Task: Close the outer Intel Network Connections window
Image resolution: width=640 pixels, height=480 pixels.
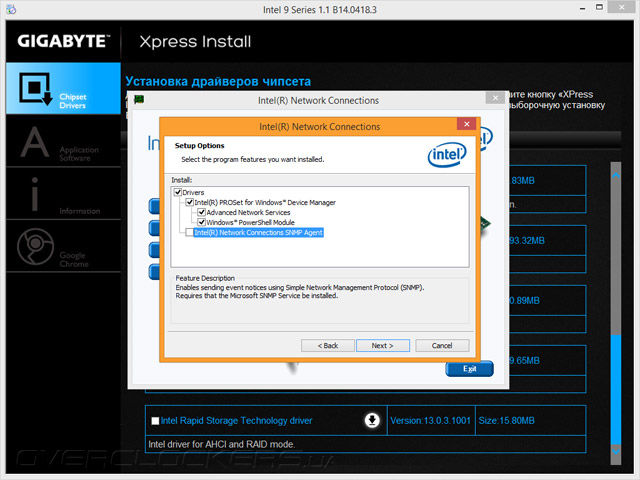Action: coord(496,98)
